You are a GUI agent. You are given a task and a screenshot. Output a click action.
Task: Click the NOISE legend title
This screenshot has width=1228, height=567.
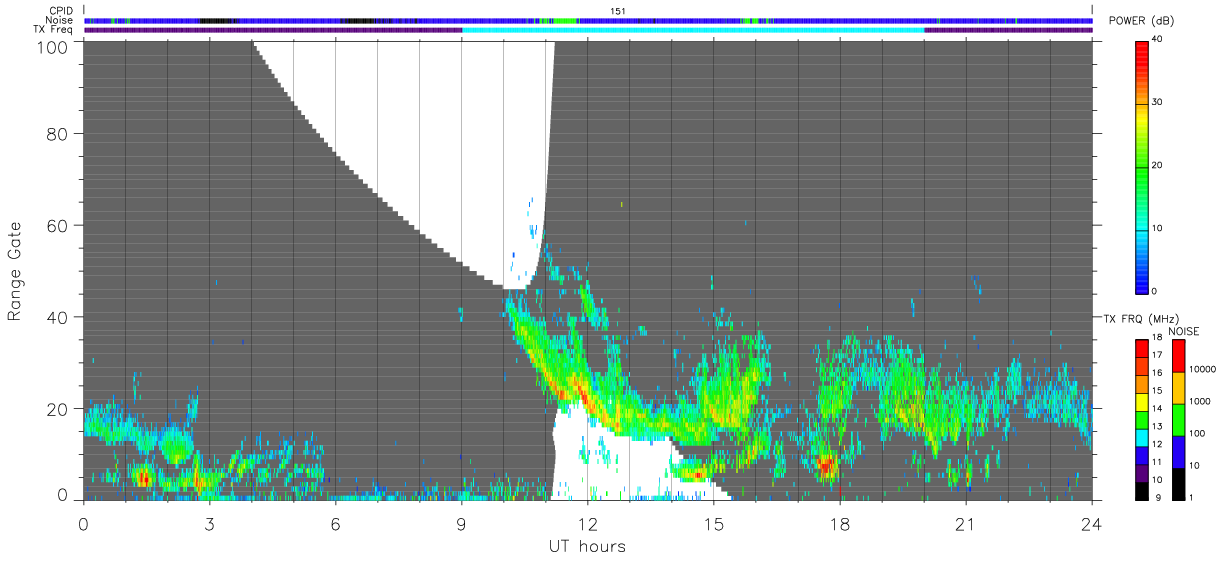(x=1184, y=331)
